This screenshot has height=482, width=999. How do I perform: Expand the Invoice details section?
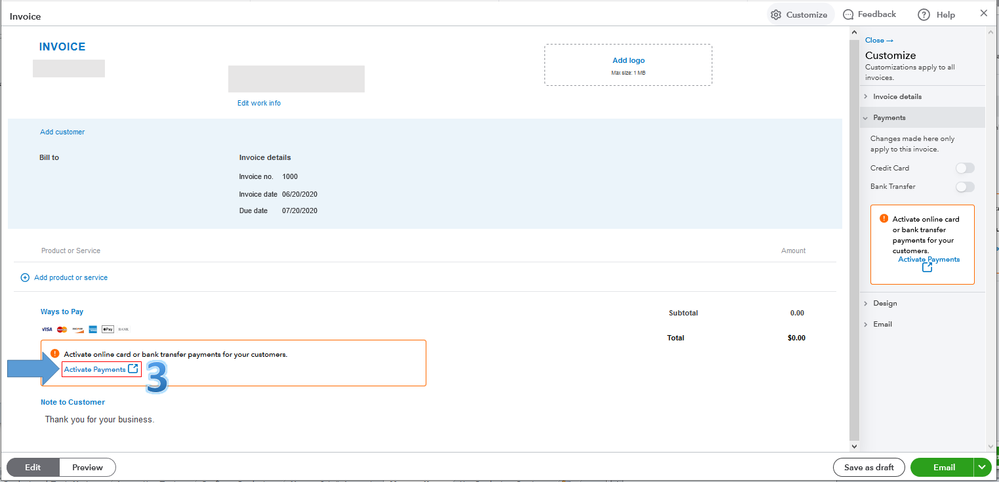[897, 97]
